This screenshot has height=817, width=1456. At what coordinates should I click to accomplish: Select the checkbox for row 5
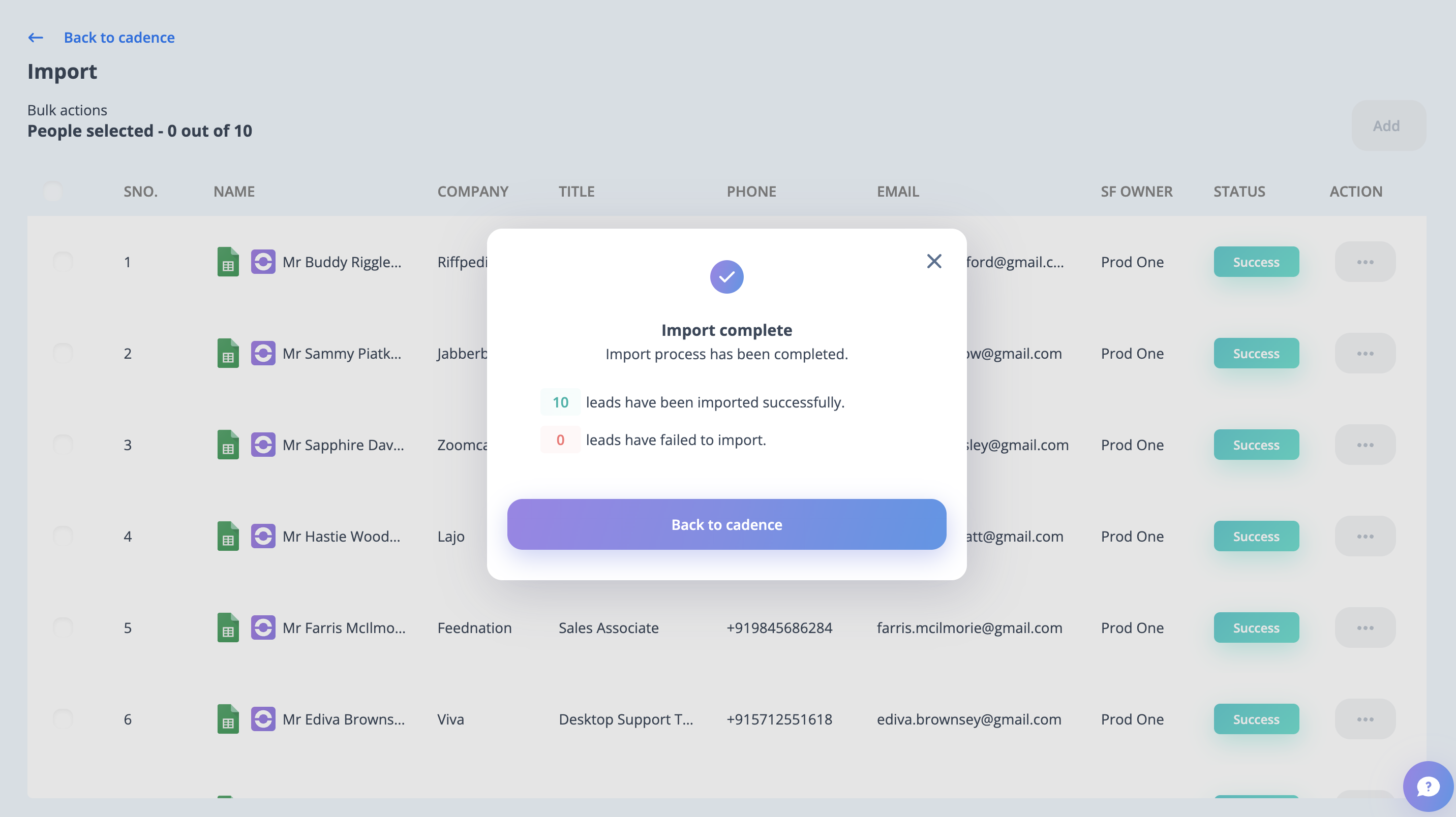[63, 626]
